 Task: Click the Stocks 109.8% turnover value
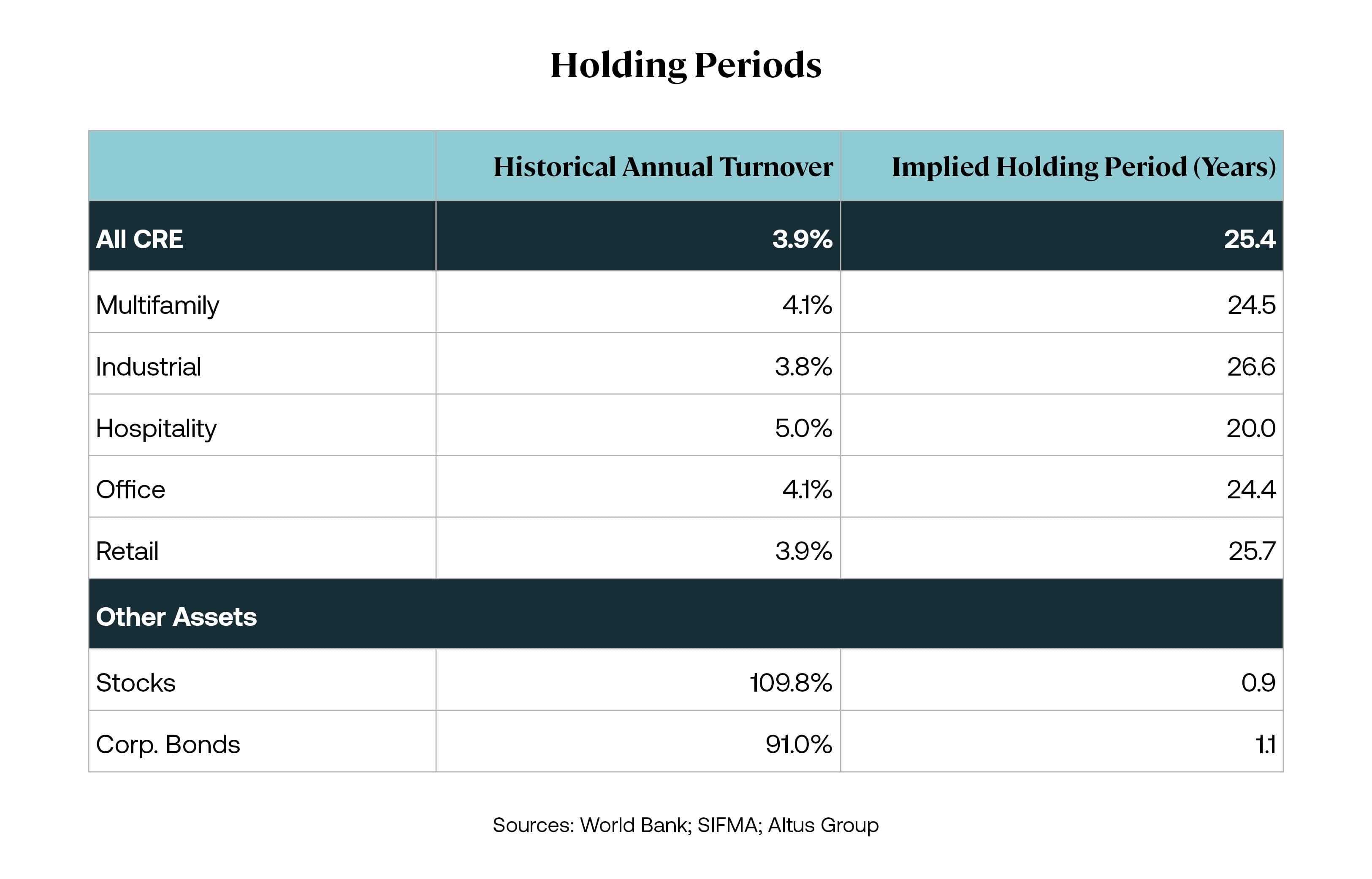point(790,683)
